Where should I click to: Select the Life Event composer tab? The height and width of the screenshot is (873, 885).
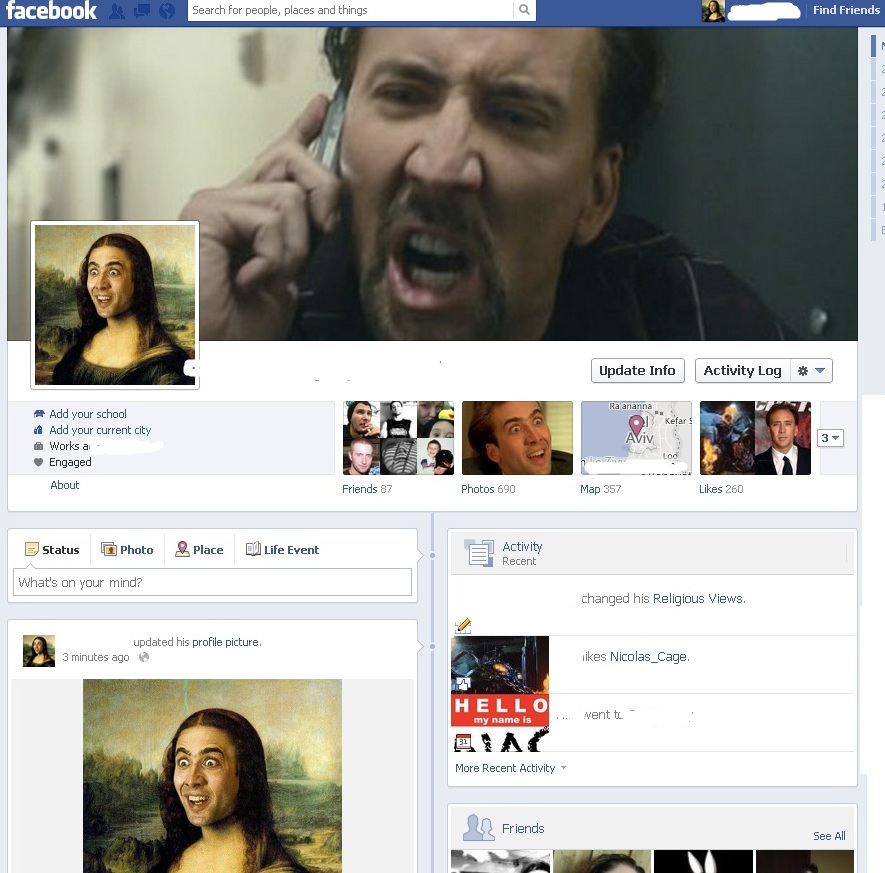point(282,550)
